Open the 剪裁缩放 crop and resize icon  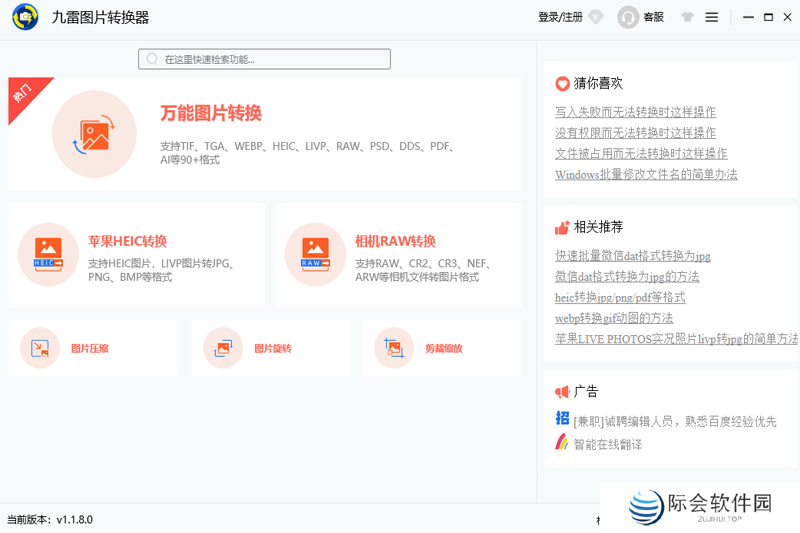394,348
